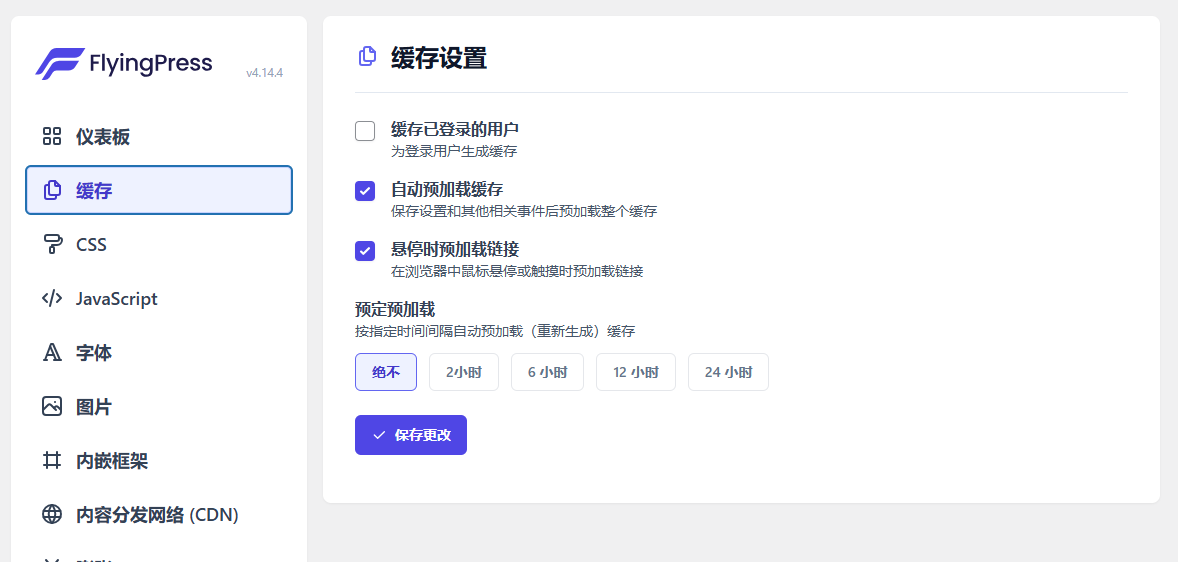Enable the 缓存已登录的用户 checkbox
Screen dimensions: 1178x562
point(365,131)
